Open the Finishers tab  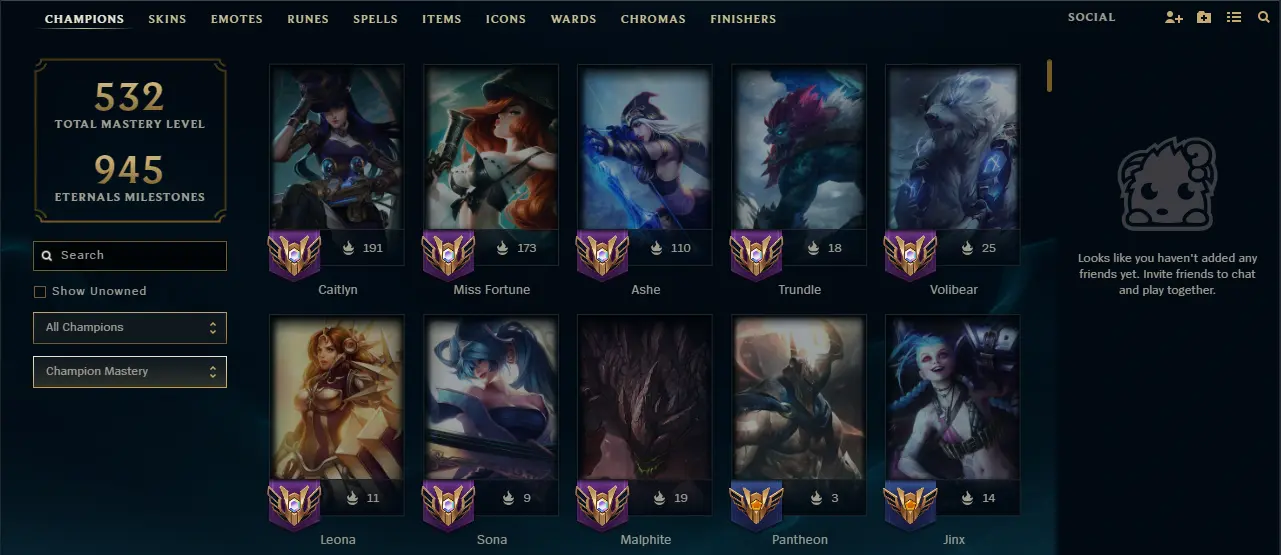[x=743, y=19]
